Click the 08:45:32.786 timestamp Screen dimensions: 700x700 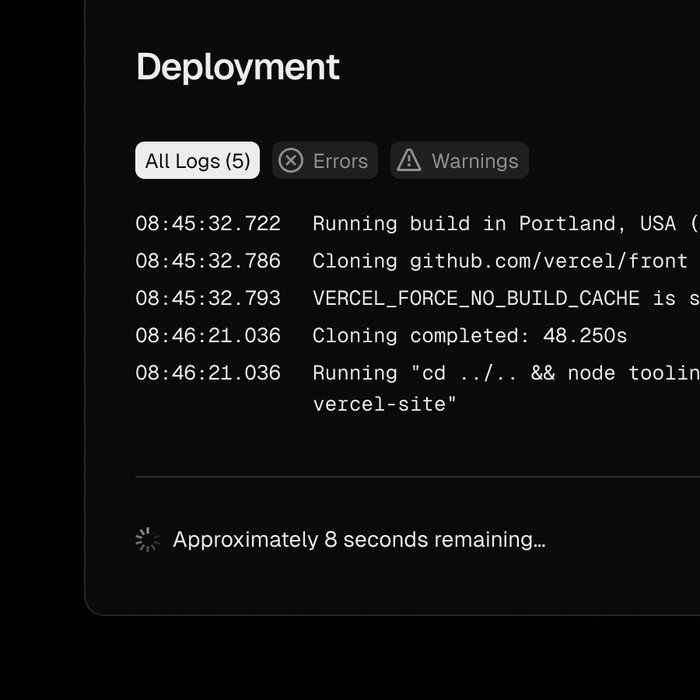point(208,261)
